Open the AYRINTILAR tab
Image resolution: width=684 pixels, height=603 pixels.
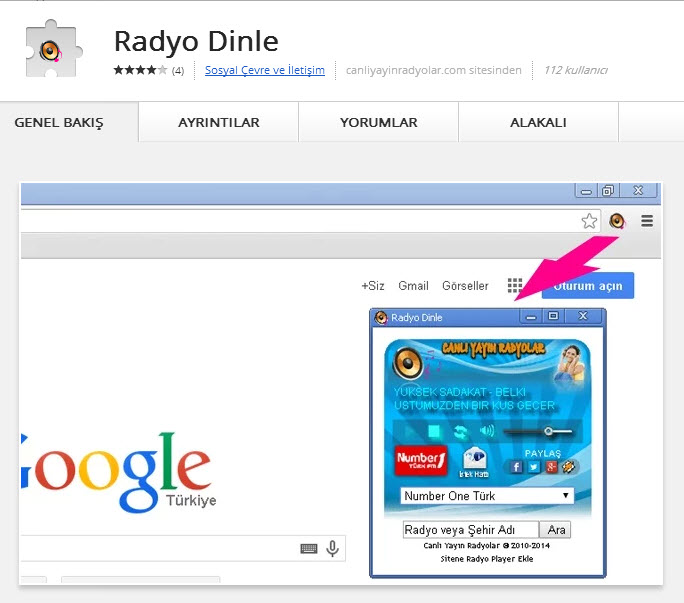(219, 123)
